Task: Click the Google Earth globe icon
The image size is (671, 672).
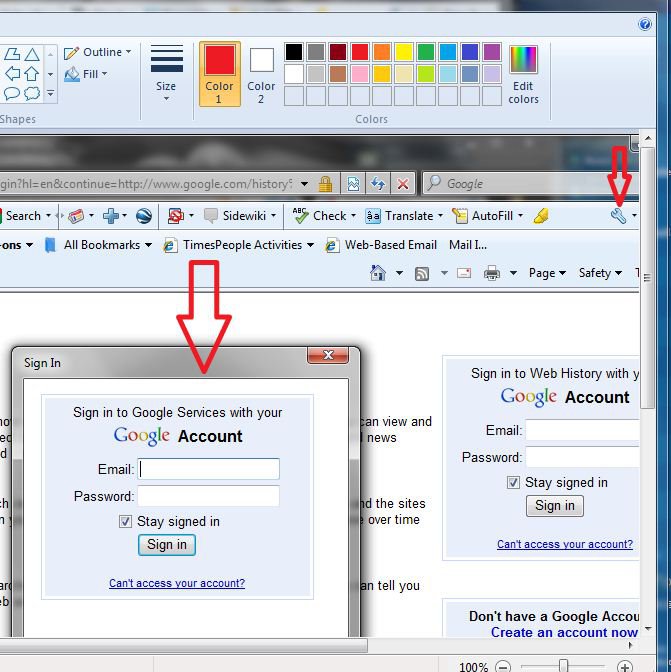Action: [144, 216]
